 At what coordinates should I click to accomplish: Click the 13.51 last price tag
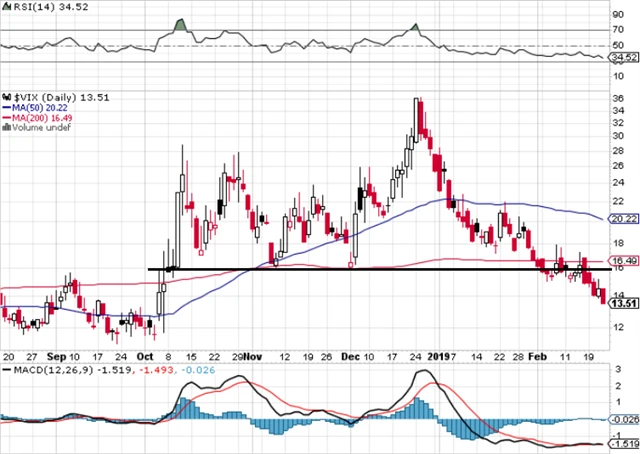coord(623,304)
